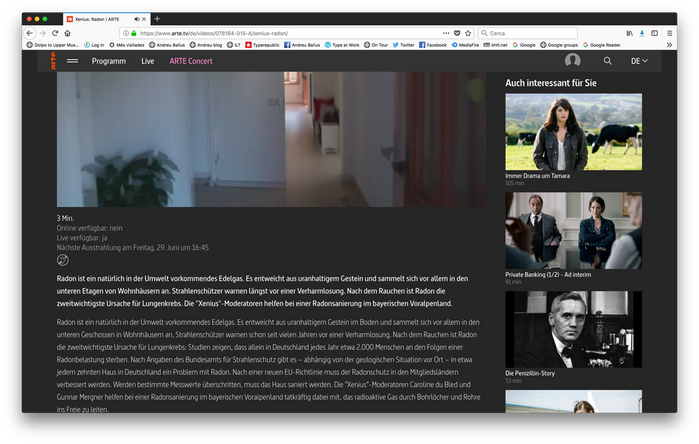
Task: Open the Firefox hamburger menu
Action: tap(670, 33)
